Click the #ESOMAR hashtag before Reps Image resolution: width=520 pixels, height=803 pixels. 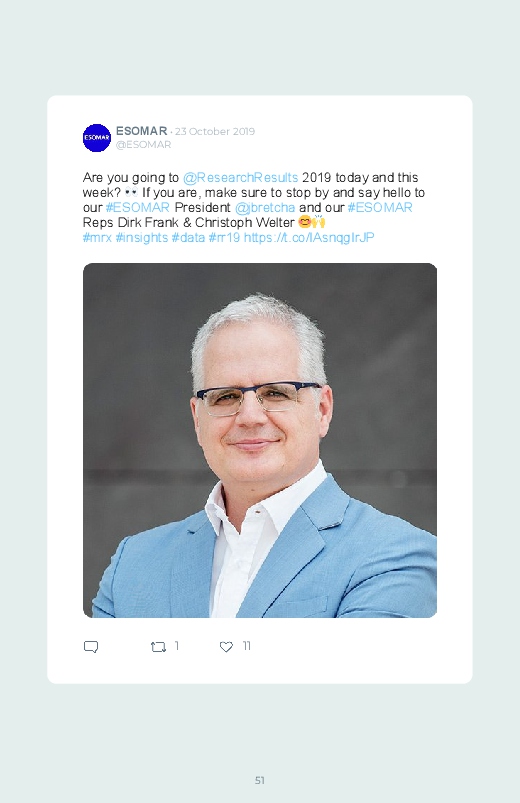pos(380,207)
